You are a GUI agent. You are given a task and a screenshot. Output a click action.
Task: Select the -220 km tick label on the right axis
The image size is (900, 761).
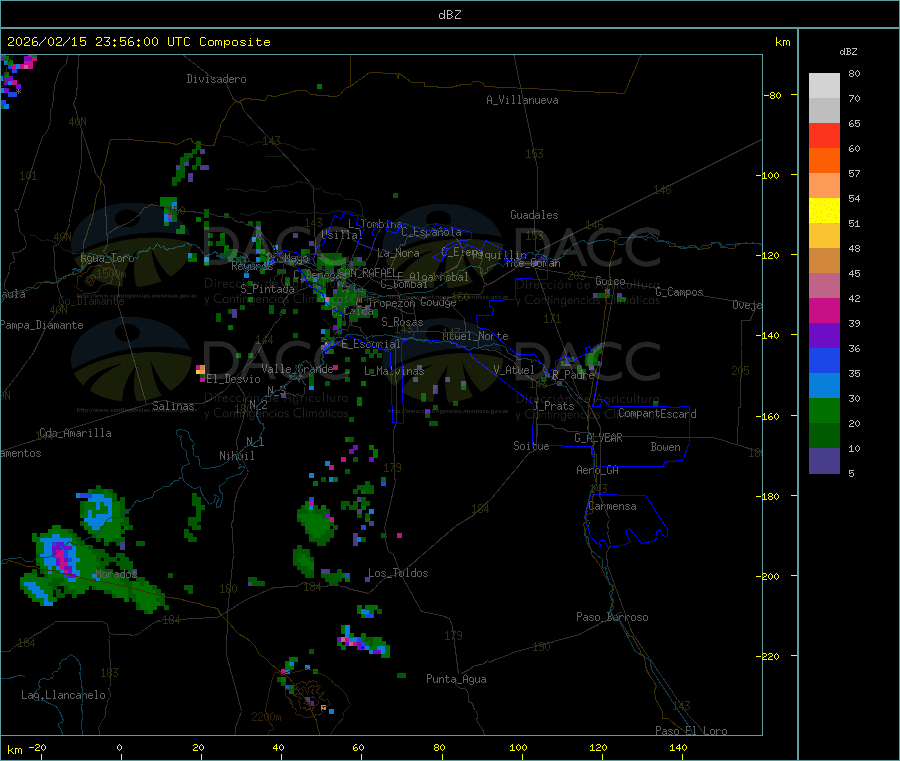770,657
